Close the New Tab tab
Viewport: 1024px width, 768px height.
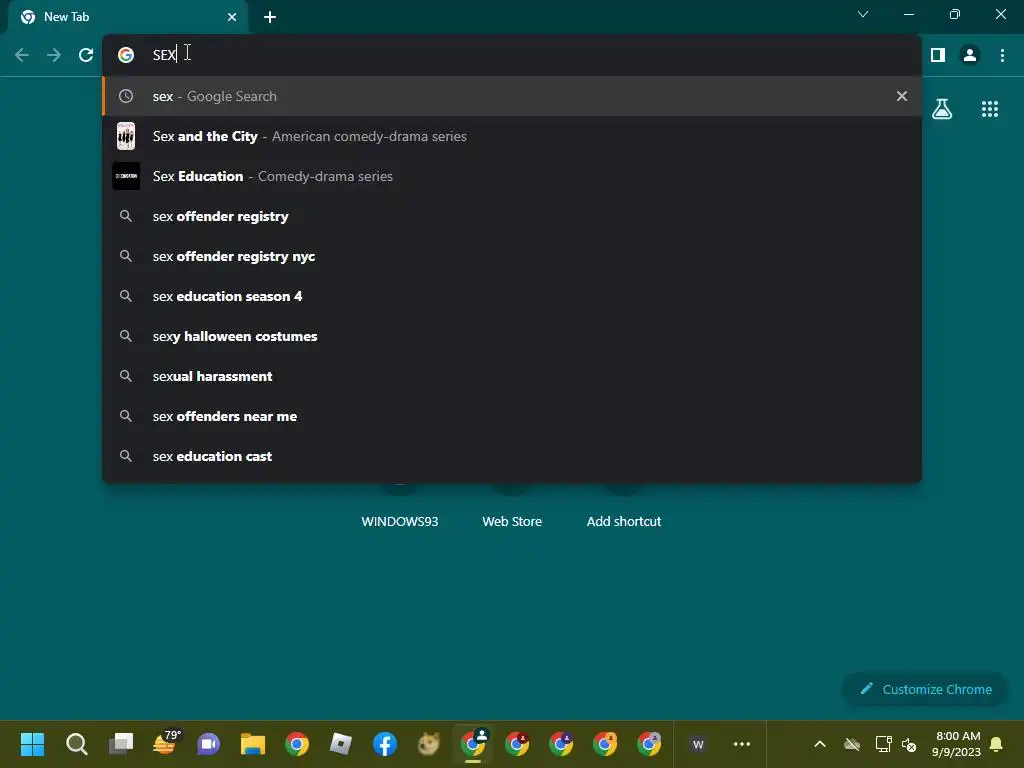[232, 17]
